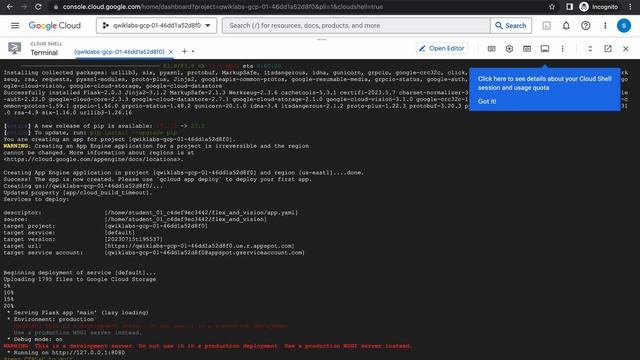Open Cloud Shell in new window
Image resolution: width=640 pixels, height=360 pixels.
[x=608, y=49]
